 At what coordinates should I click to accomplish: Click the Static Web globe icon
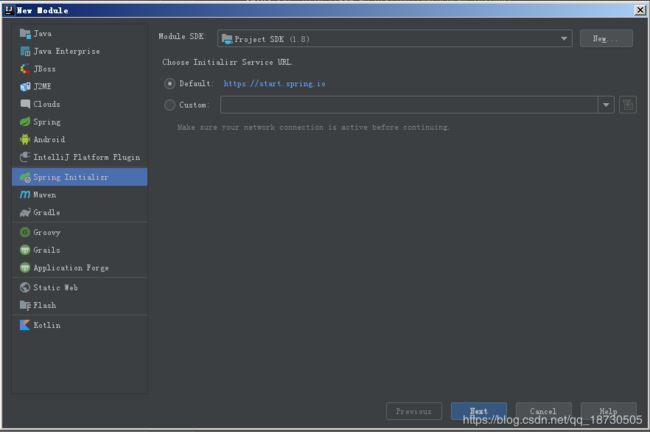(25, 288)
